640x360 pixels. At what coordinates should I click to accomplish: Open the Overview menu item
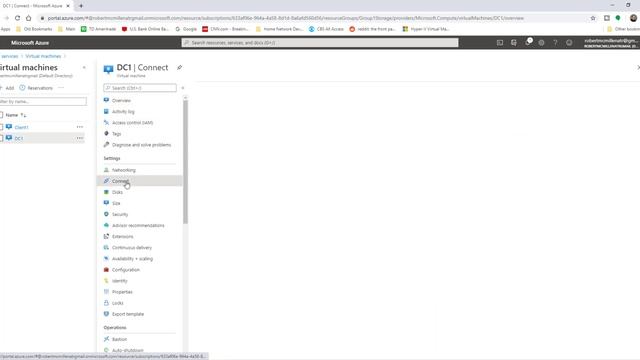click(121, 100)
